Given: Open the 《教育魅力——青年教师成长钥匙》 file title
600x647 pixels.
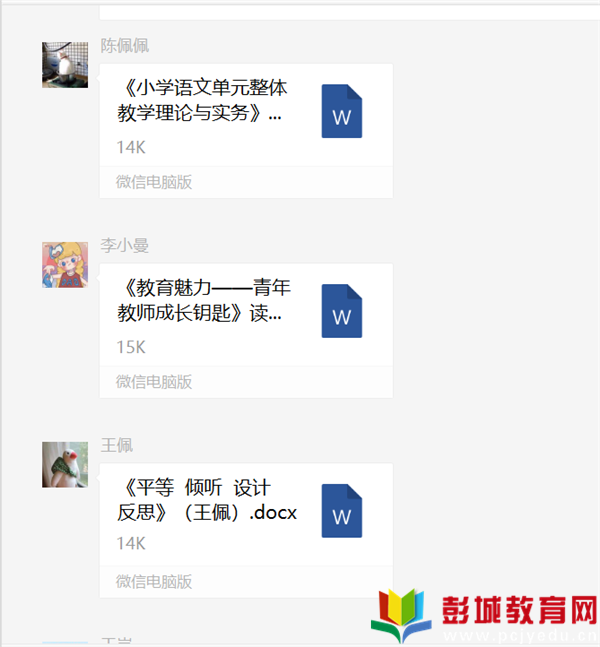Looking at the screenshot, I should 204,300.
